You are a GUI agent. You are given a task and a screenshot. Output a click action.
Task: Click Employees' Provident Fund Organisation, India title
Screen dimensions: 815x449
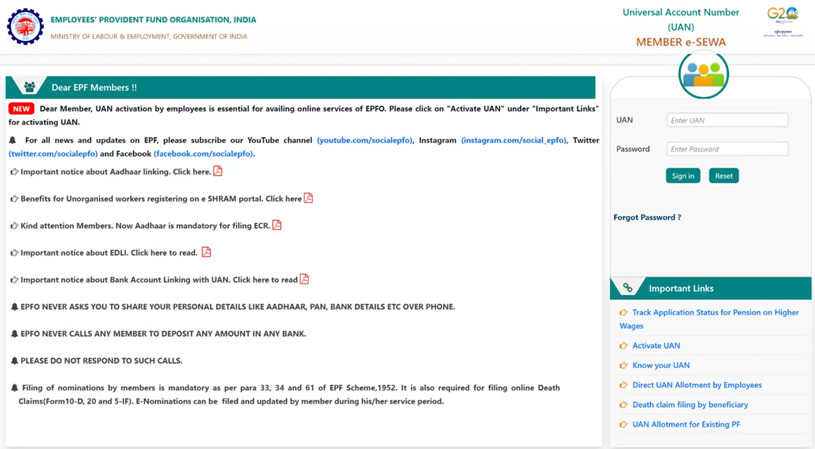coord(153,20)
